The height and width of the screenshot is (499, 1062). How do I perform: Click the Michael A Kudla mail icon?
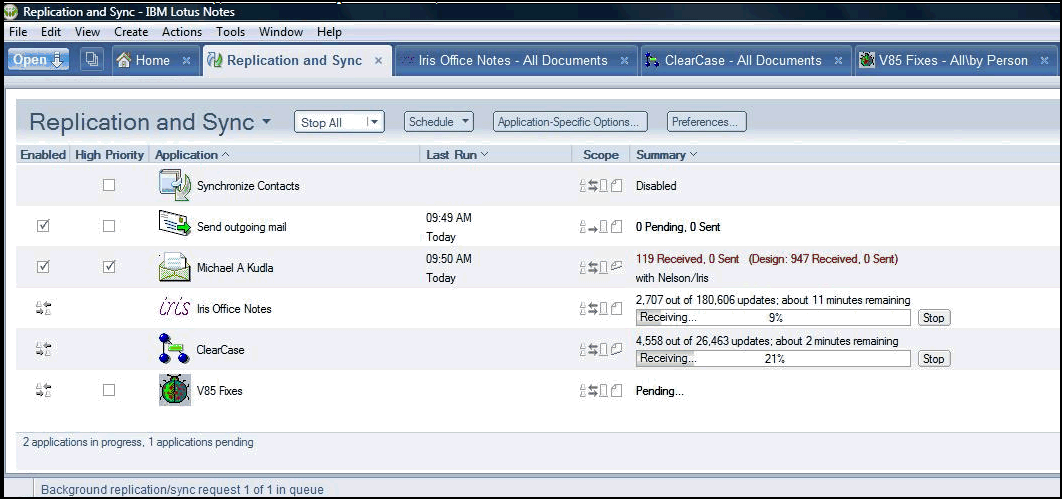(175, 267)
